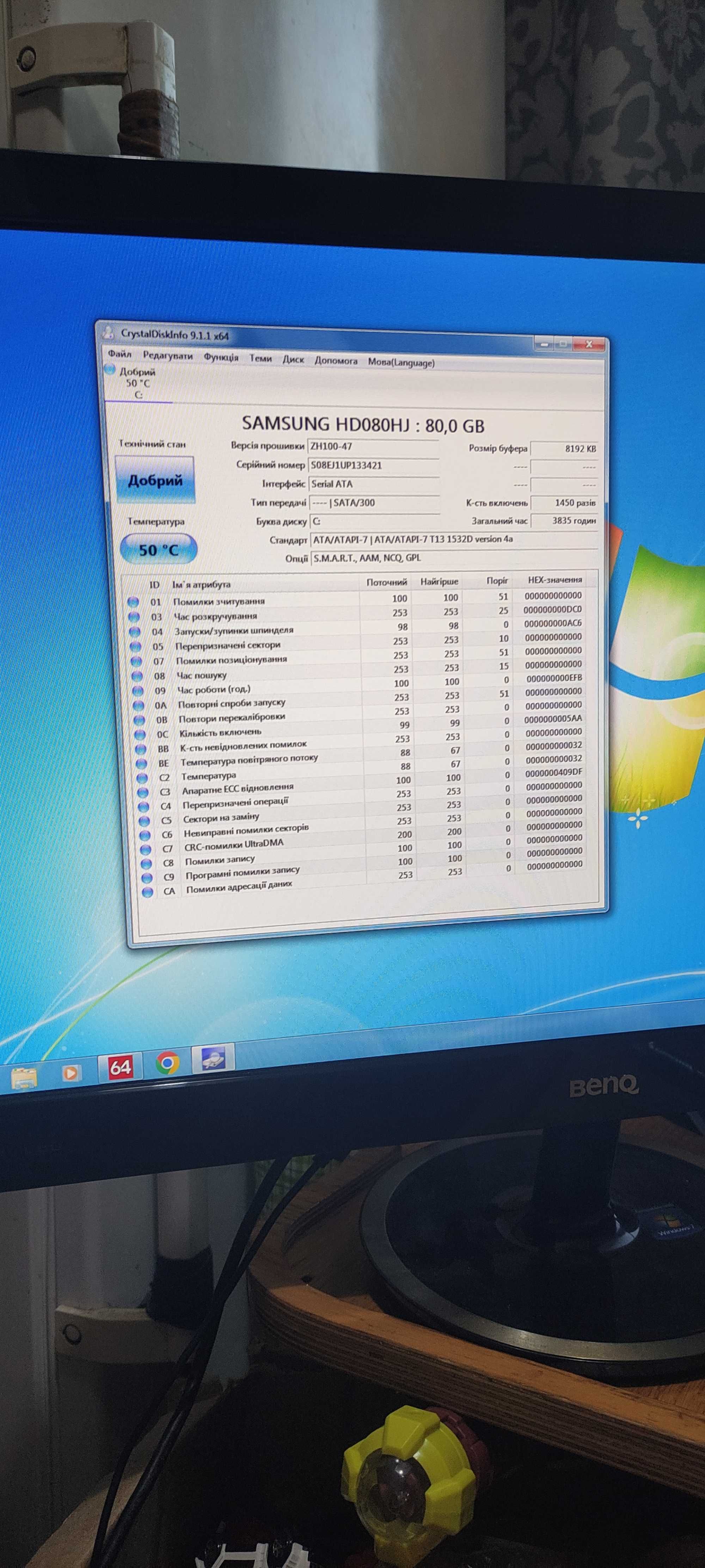
Task: Open the Теми menu
Action: [260, 359]
